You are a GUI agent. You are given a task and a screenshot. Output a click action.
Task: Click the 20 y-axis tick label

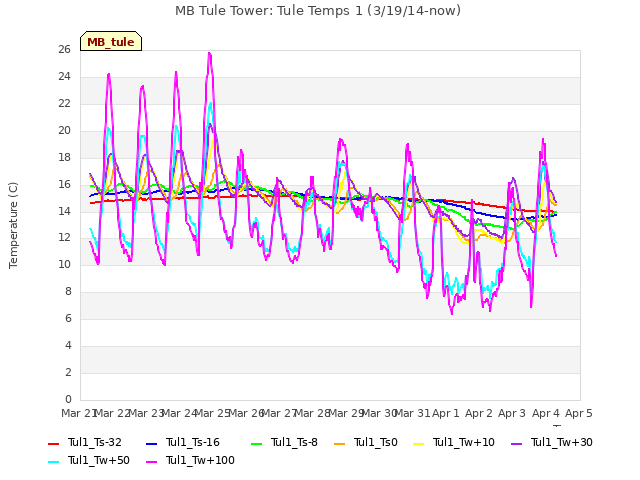coord(64,131)
